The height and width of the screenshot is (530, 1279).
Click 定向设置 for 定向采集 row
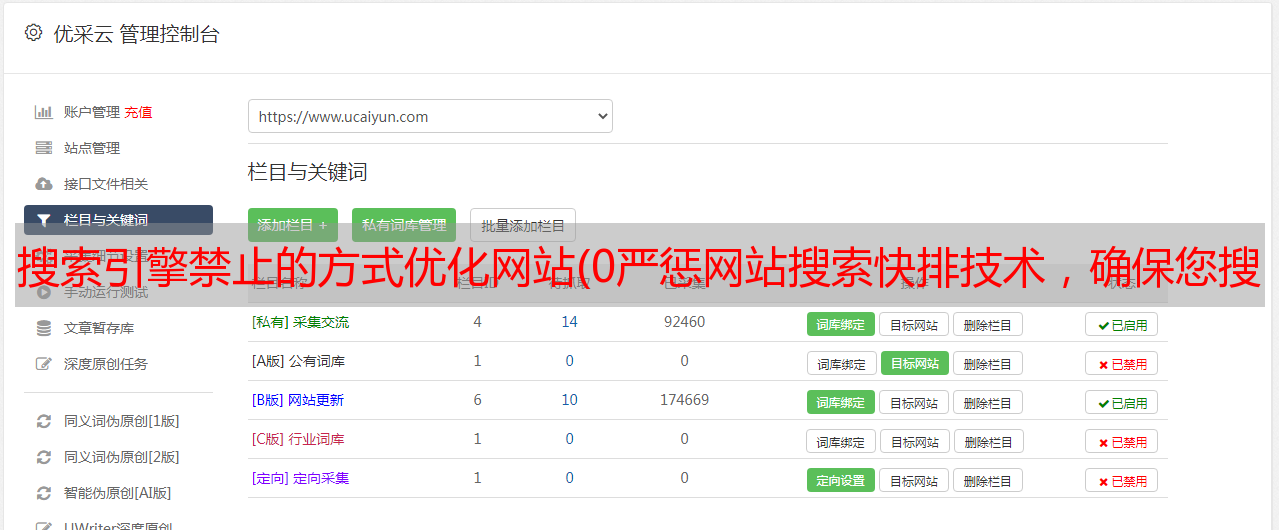(841, 480)
